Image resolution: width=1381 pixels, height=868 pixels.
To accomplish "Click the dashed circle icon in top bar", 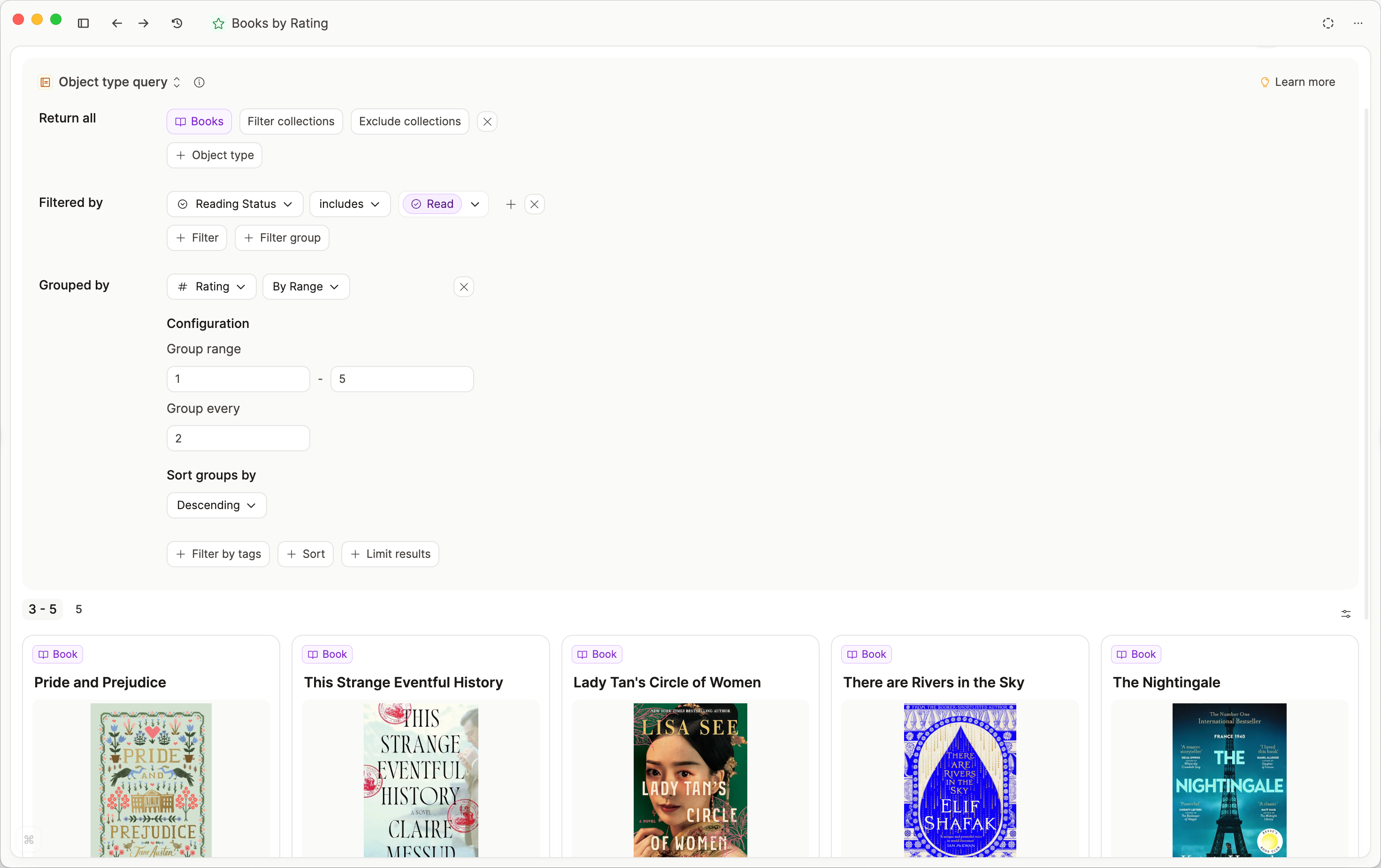I will click(x=1327, y=23).
